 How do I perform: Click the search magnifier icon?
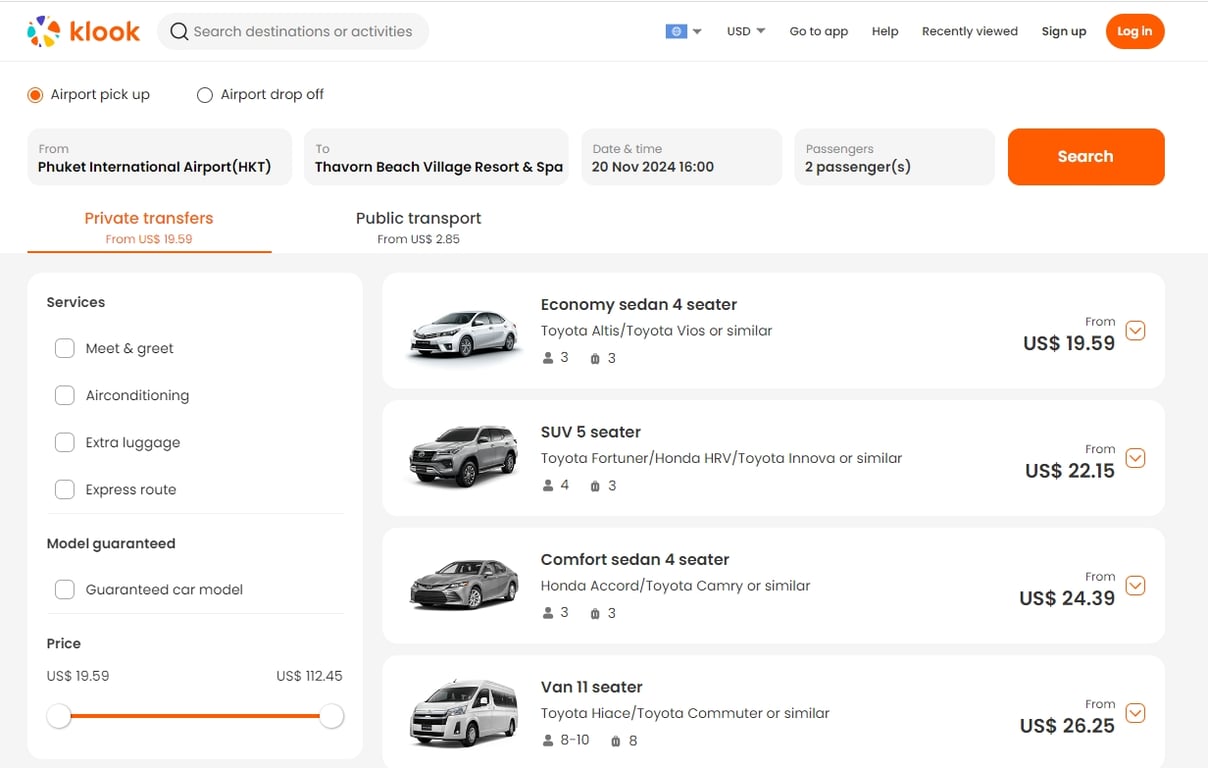click(179, 32)
